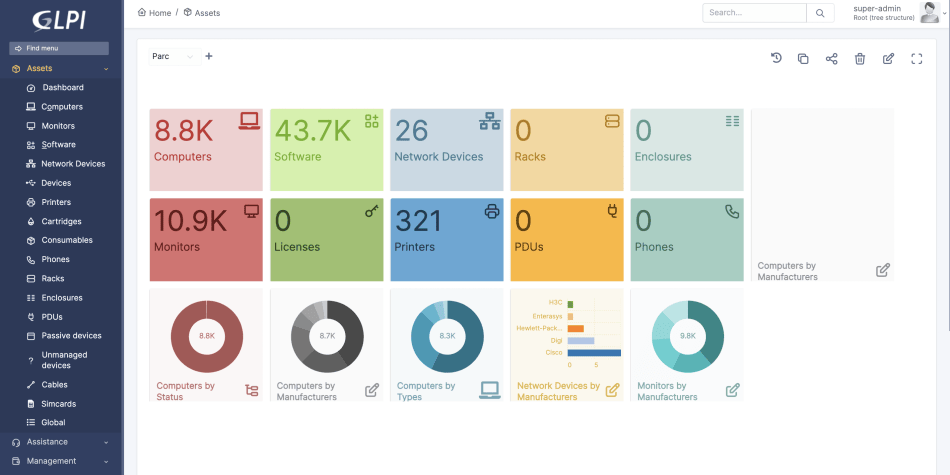The image size is (950, 475).
Task: Add new dashboard plus icon
Action: 209,56
